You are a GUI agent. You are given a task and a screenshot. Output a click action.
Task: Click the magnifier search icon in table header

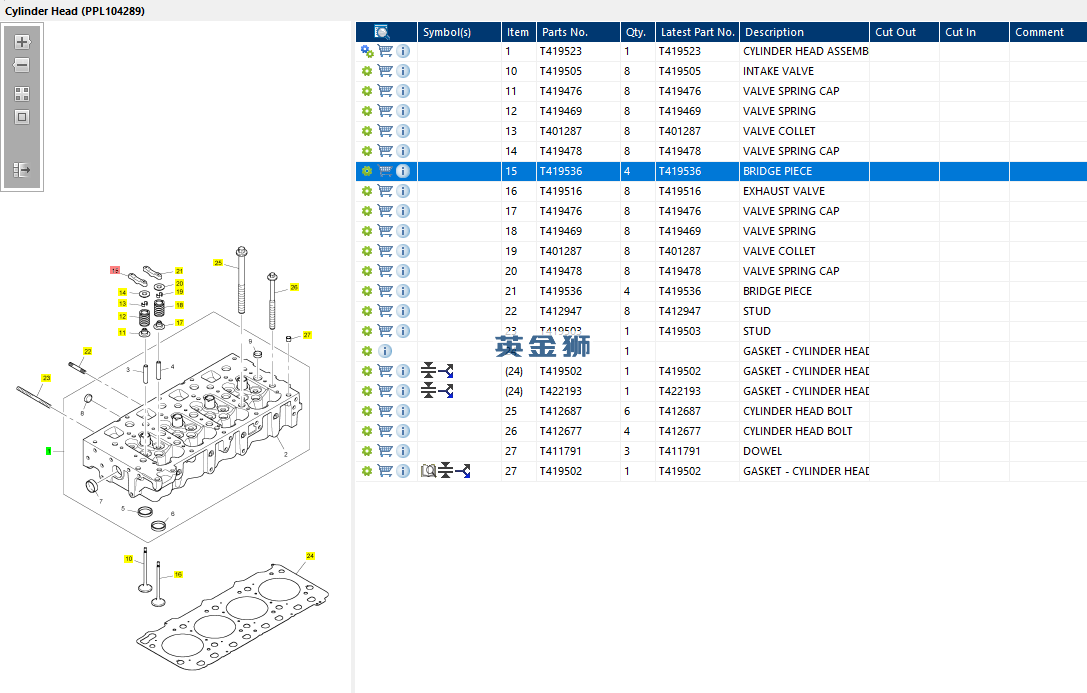click(382, 32)
